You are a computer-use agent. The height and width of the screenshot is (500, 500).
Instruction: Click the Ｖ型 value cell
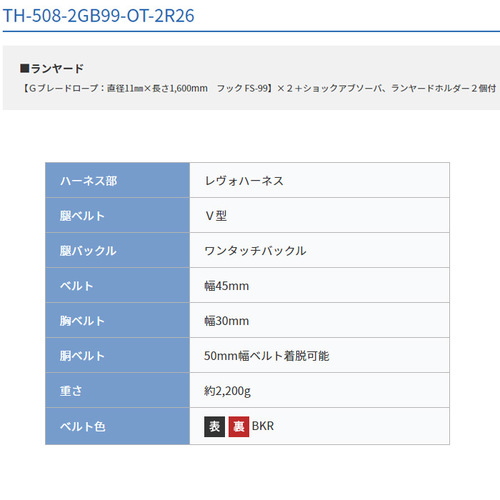[x=319, y=215]
